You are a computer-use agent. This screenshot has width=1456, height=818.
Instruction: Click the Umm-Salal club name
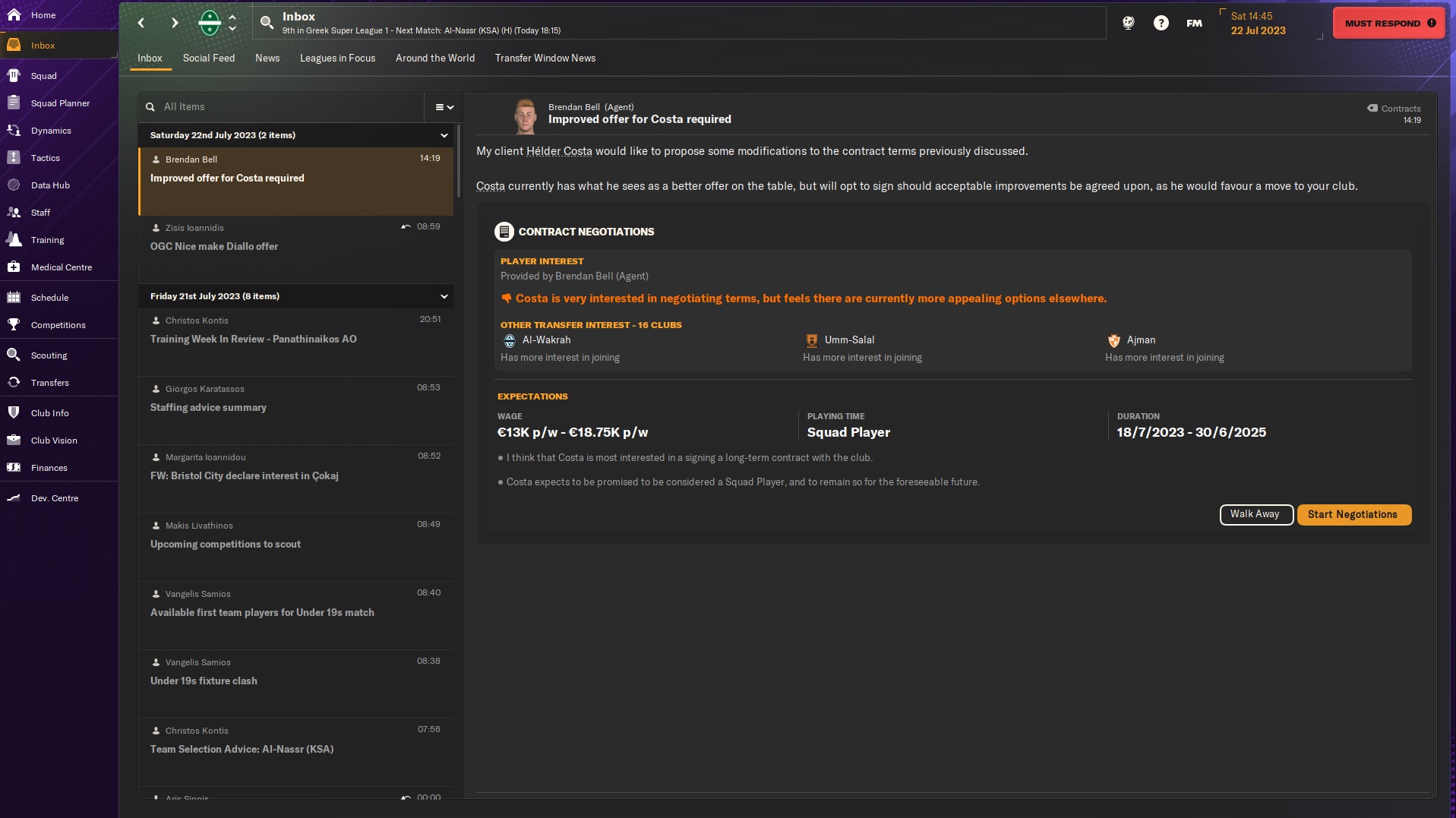pyautogui.click(x=849, y=340)
